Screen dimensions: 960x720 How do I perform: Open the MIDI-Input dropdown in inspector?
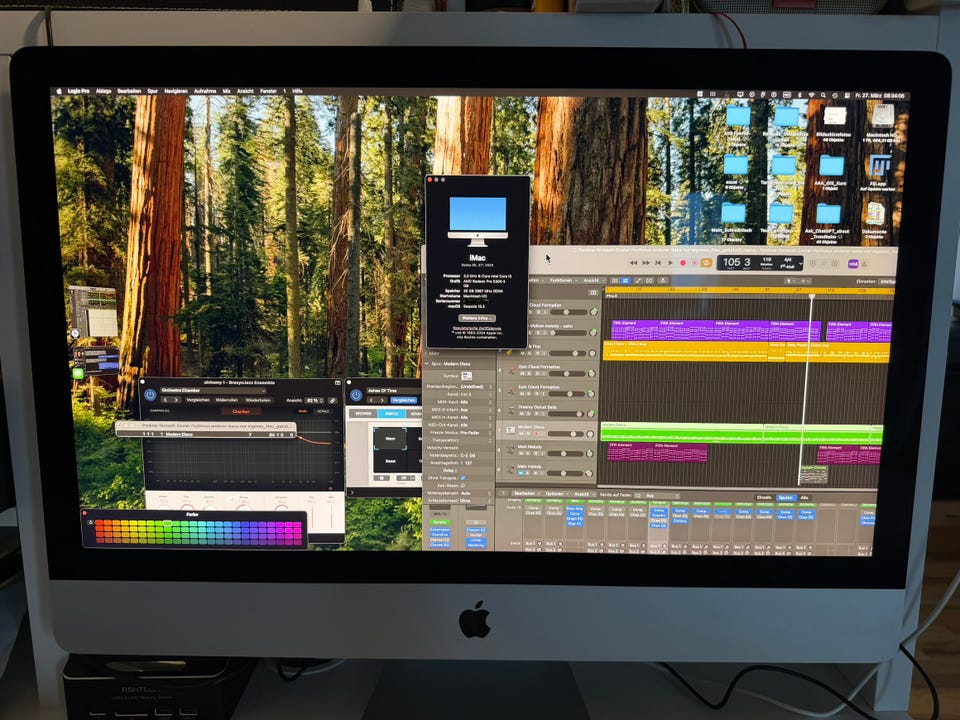(475, 402)
